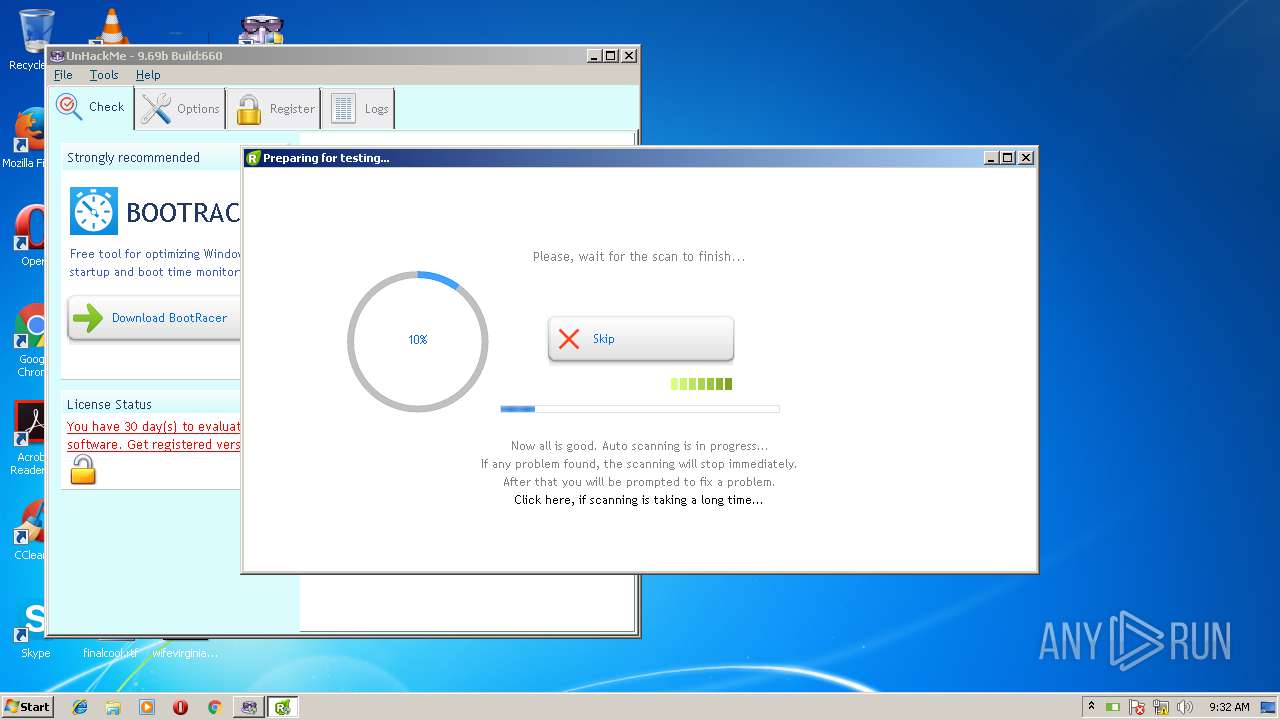
Task: Select the Google Chrome desktop icon
Action: (30, 340)
